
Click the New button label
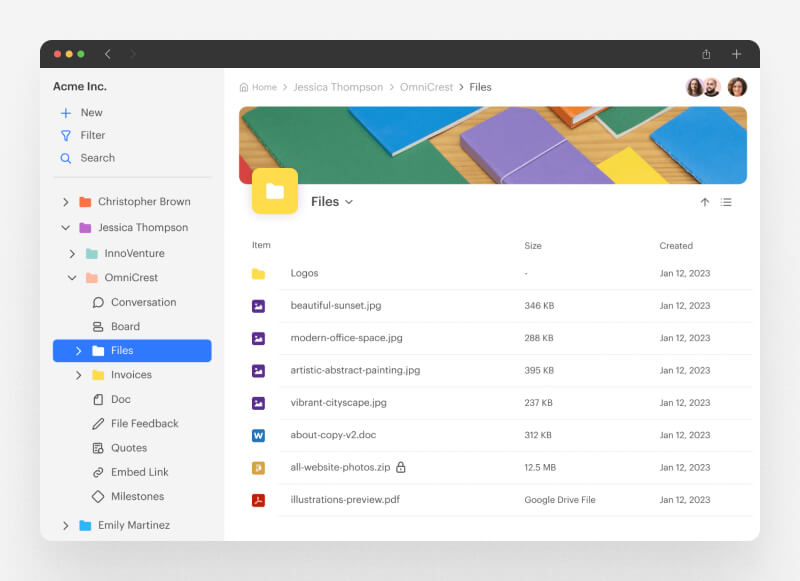coord(91,113)
